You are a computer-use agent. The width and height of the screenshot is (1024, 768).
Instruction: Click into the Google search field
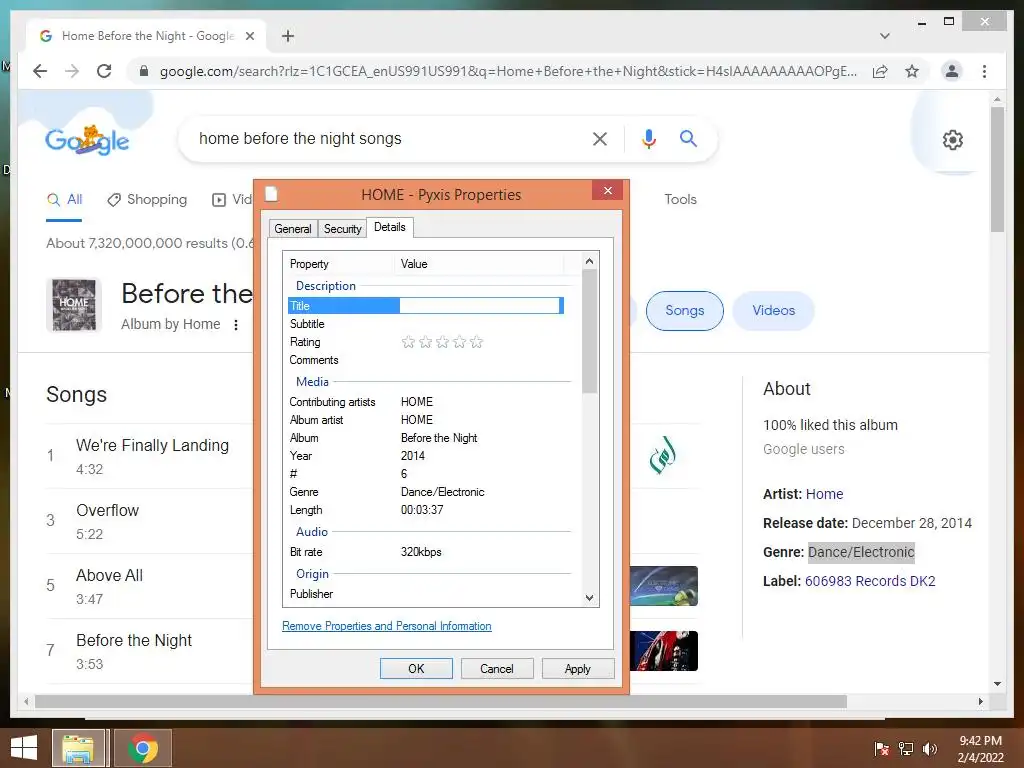(x=385, y=138)
